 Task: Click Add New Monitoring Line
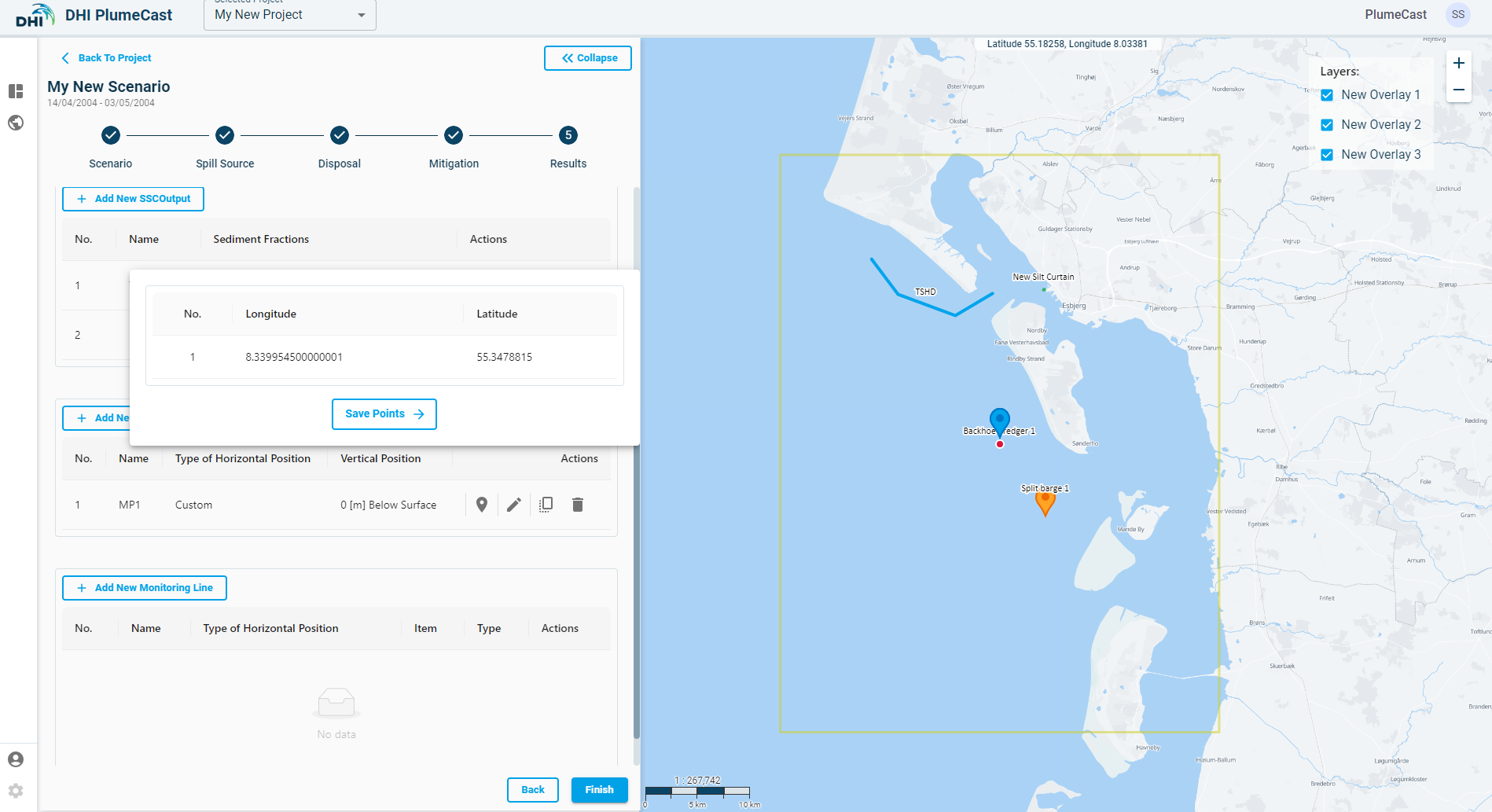point(145,588)
